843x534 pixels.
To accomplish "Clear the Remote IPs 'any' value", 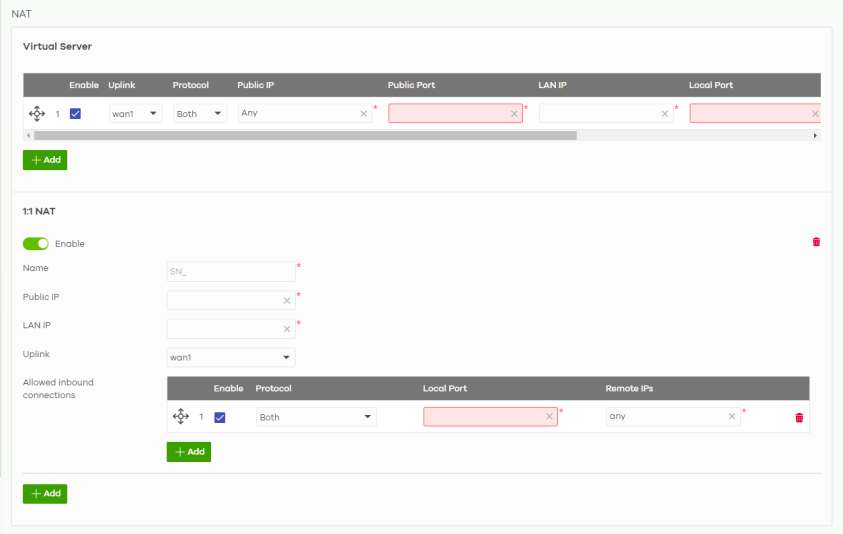I will [x=732, y=417].
